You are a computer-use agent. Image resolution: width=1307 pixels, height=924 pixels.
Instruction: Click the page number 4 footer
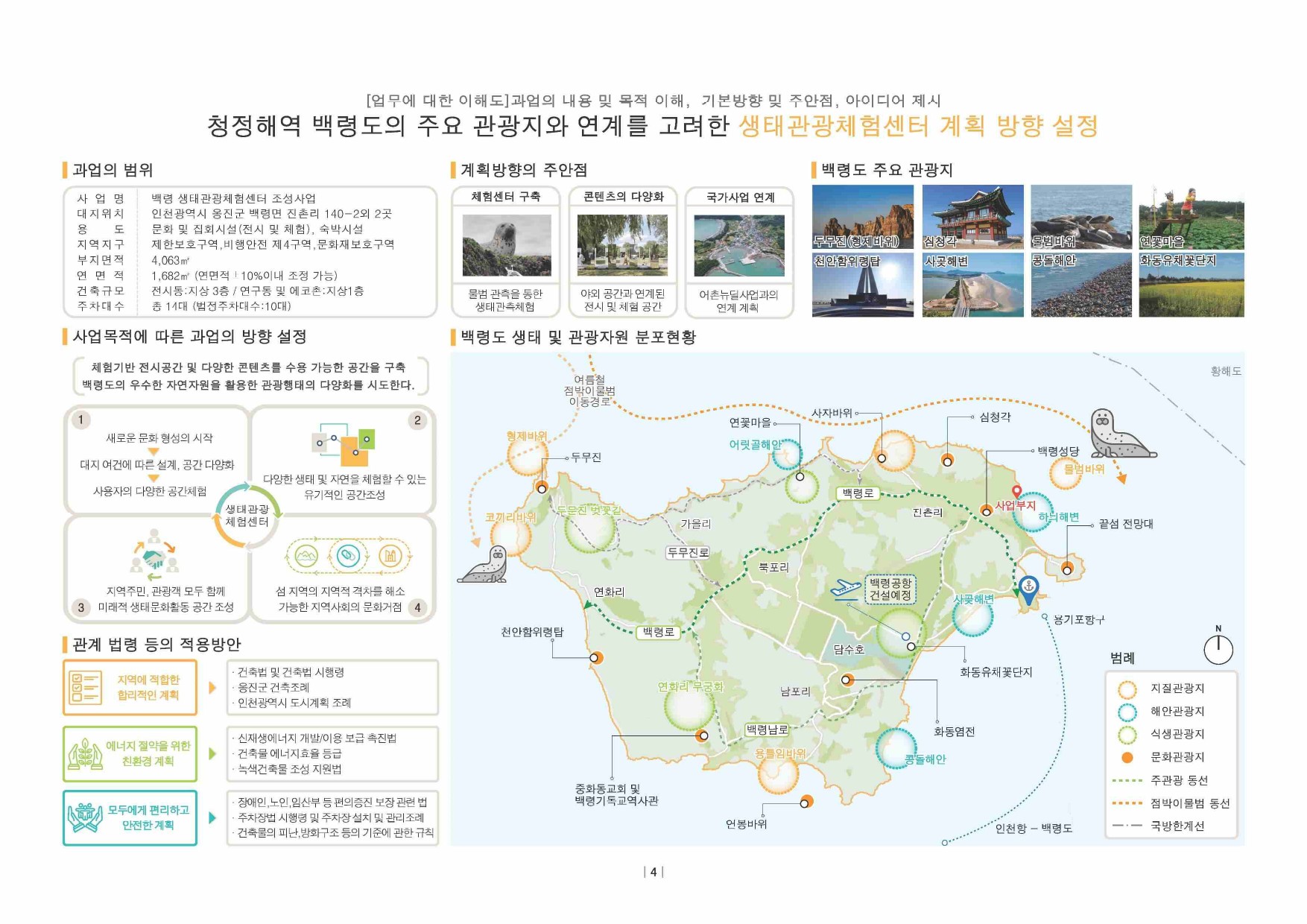click(x=653, y=872)
